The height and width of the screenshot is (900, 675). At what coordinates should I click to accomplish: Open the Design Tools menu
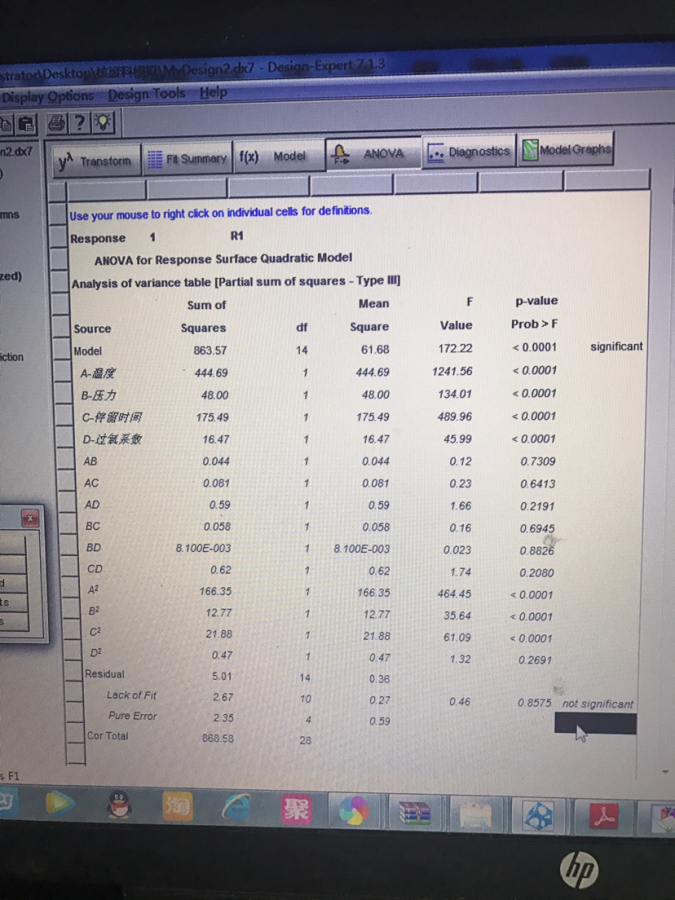147,94
